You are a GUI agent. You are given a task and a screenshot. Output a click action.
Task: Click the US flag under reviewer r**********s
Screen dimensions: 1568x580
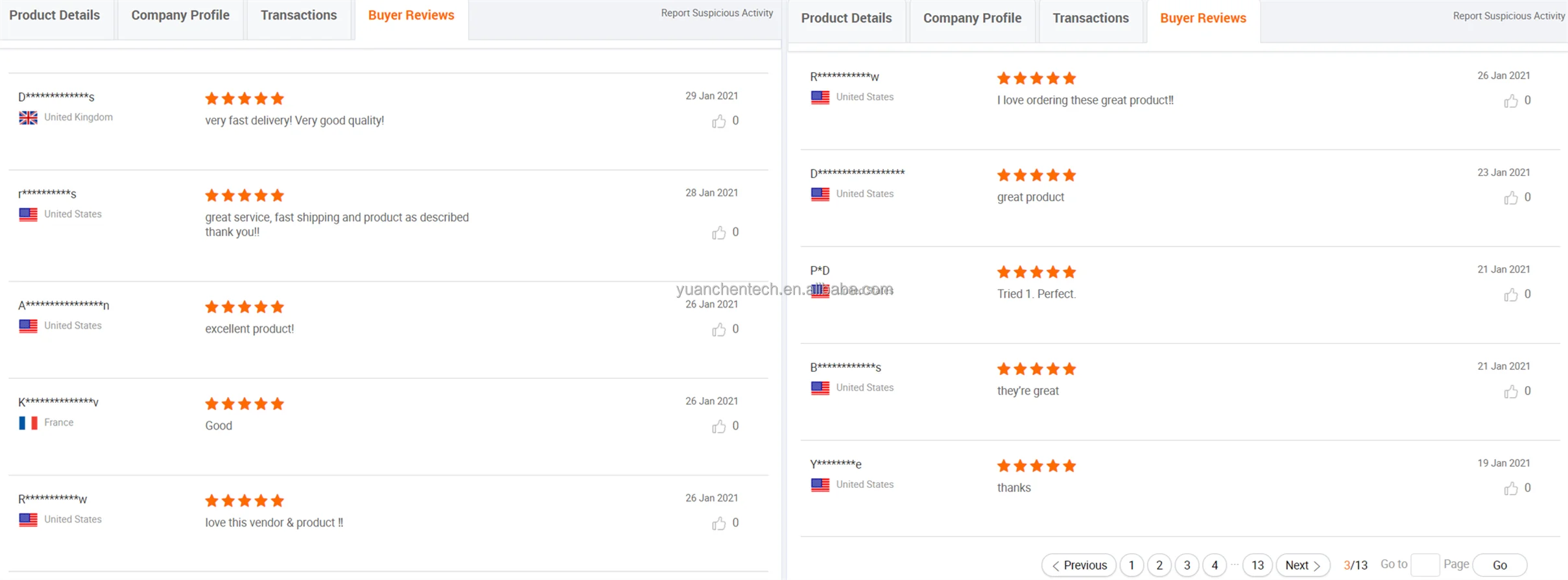pyautogui.click(x=28, y=215)
